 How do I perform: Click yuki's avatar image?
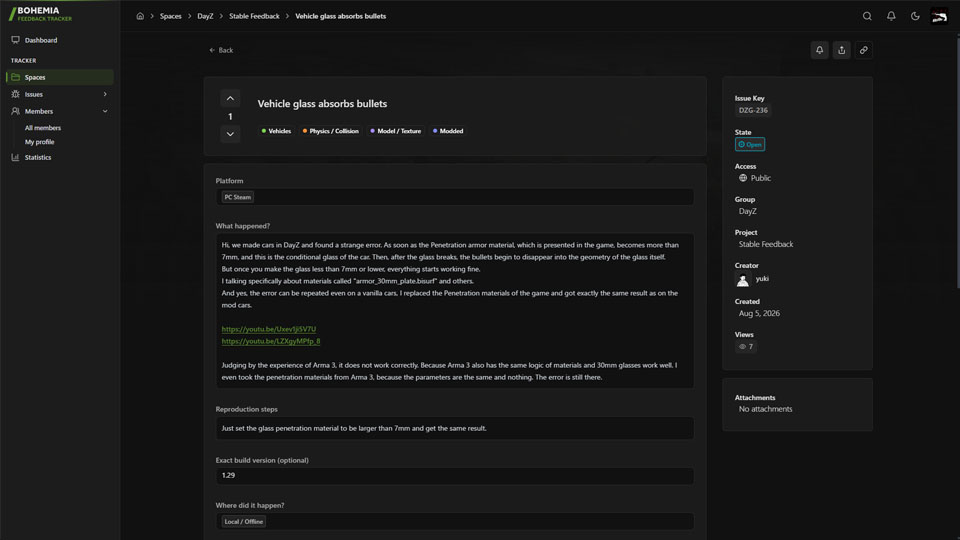click(x=743, y=280)
